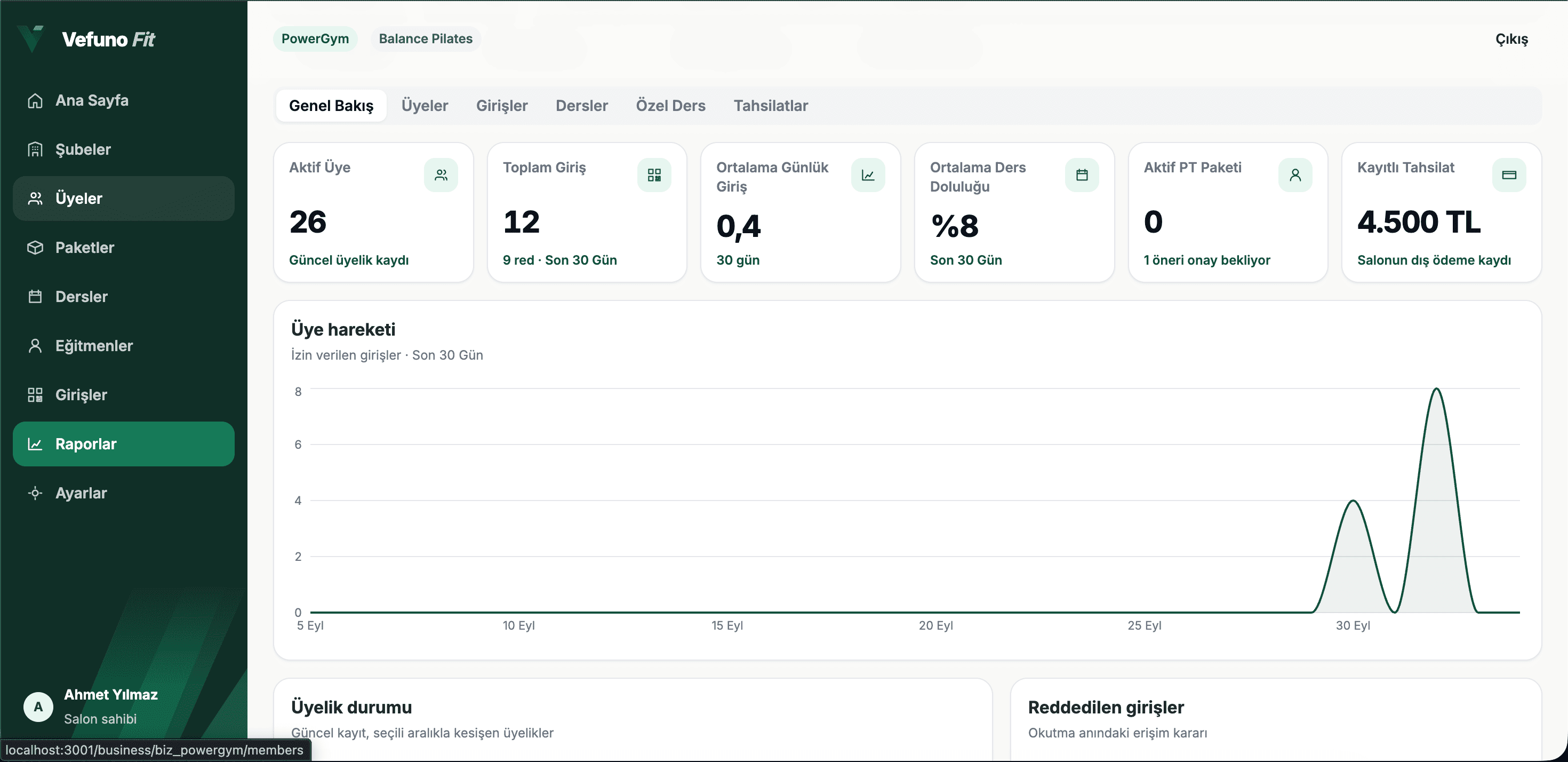Click the Ortalama Ders Doluluğu calendar icon

(x=1082, y=176)
